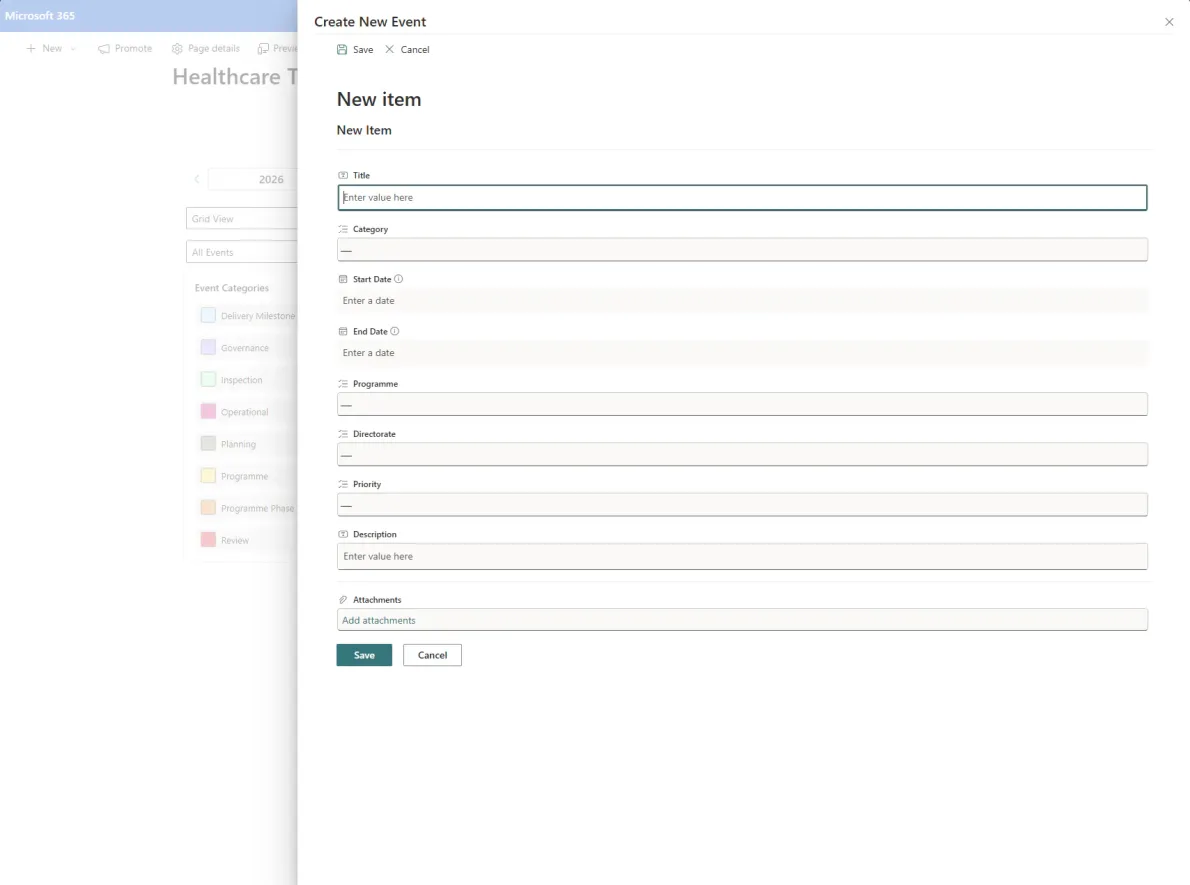Click the Save button at form bottom

click(x=364, y=655)
